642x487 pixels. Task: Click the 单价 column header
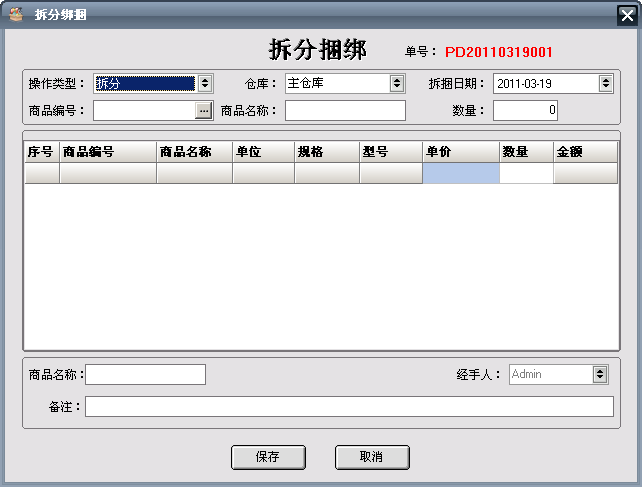pyautogui.click(x=461, y=152)
